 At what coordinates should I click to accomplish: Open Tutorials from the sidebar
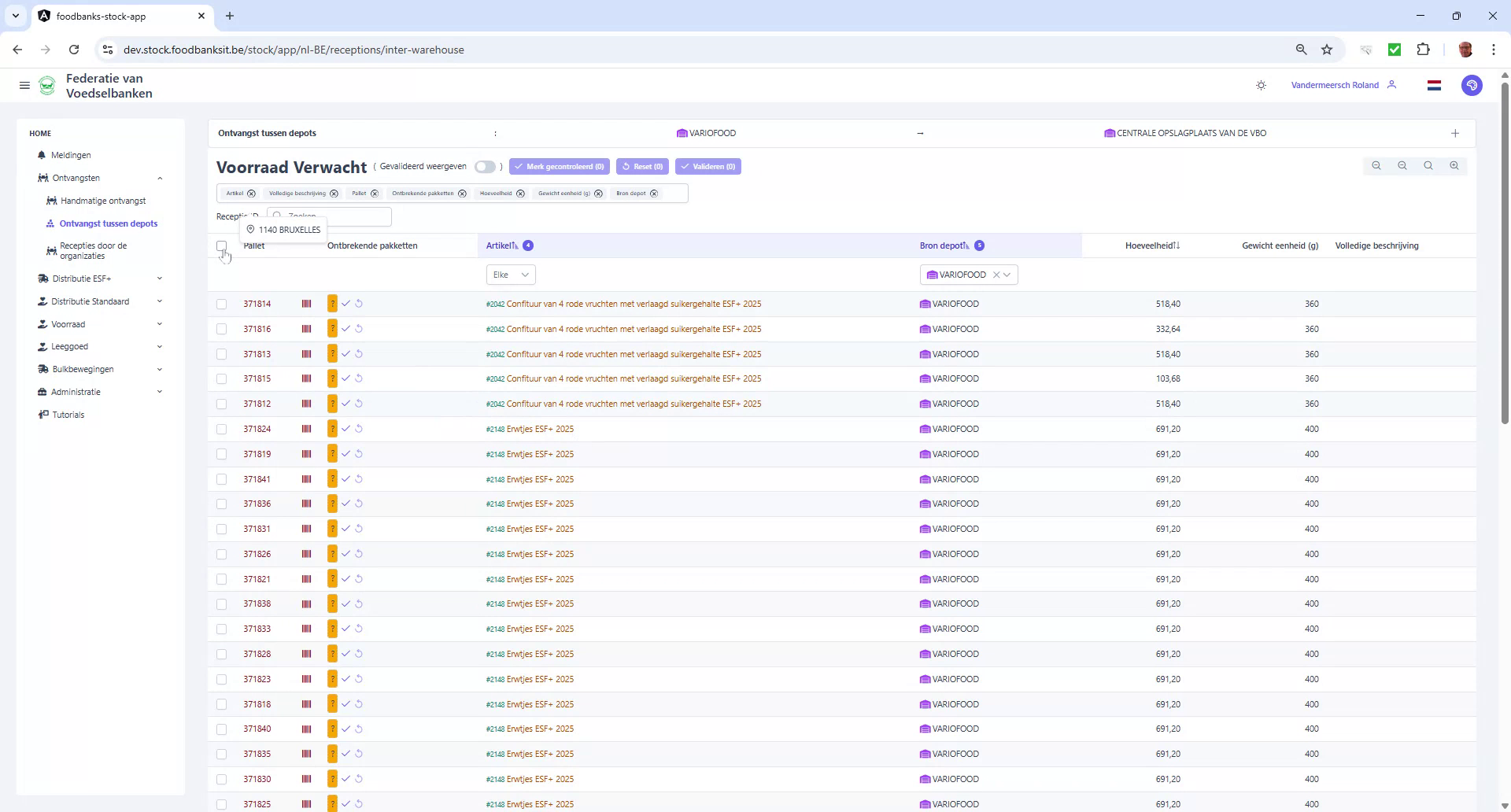(x=68, y=415)
